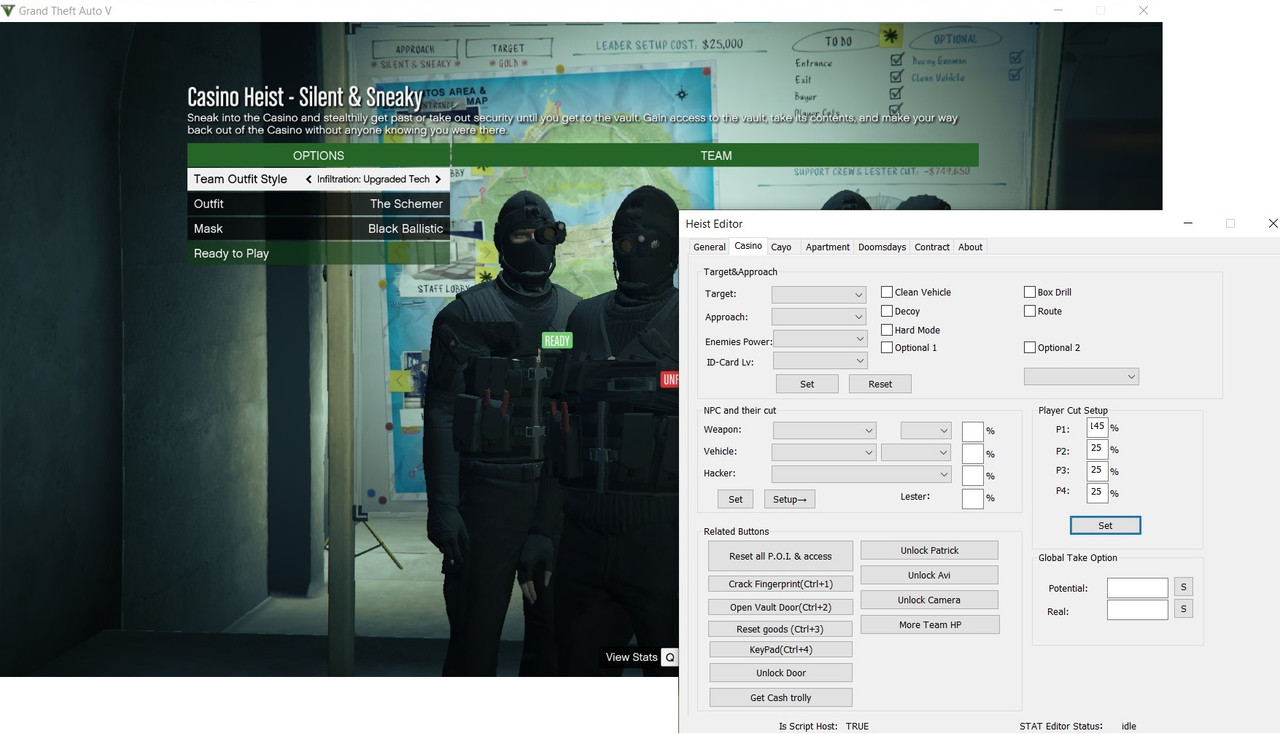The width and height of the screenshot is (1280, 734).
Task: Open the Doomsdays tab
Action: pos(882,247)
